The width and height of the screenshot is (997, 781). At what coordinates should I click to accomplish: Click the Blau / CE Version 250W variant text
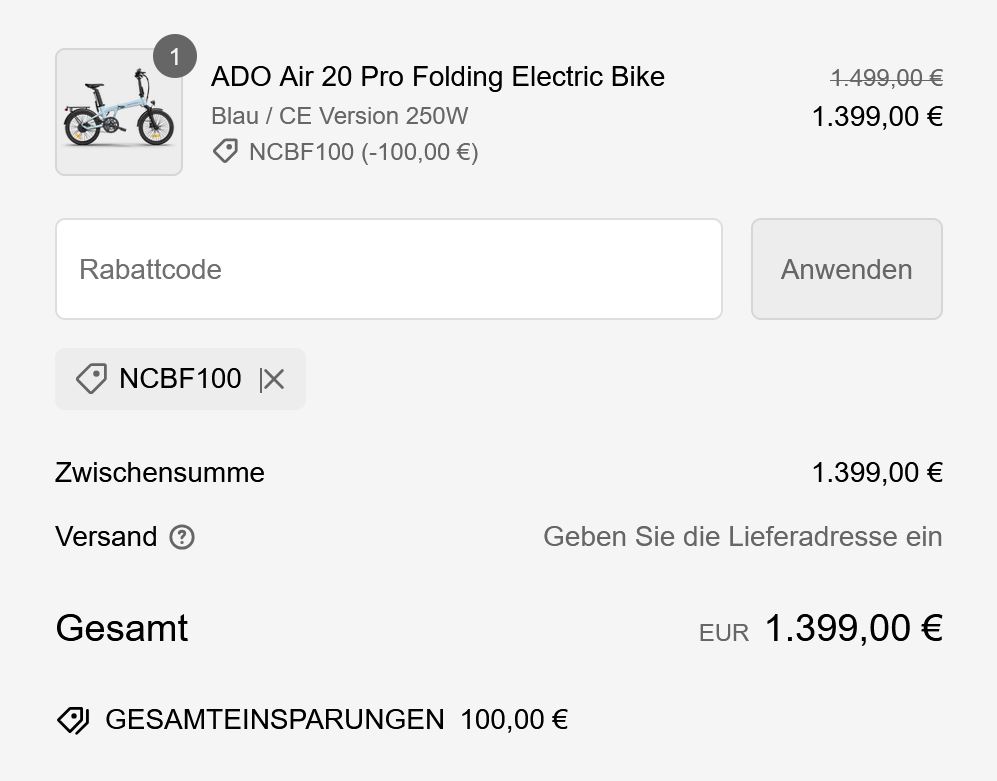(x=339, y=115)
